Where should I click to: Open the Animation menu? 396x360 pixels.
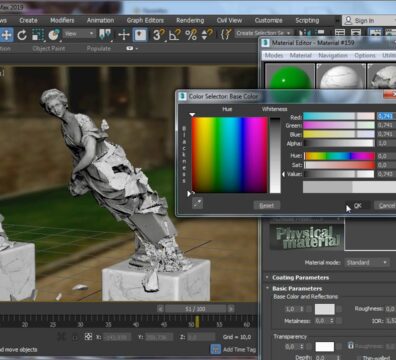click(100, 20)
